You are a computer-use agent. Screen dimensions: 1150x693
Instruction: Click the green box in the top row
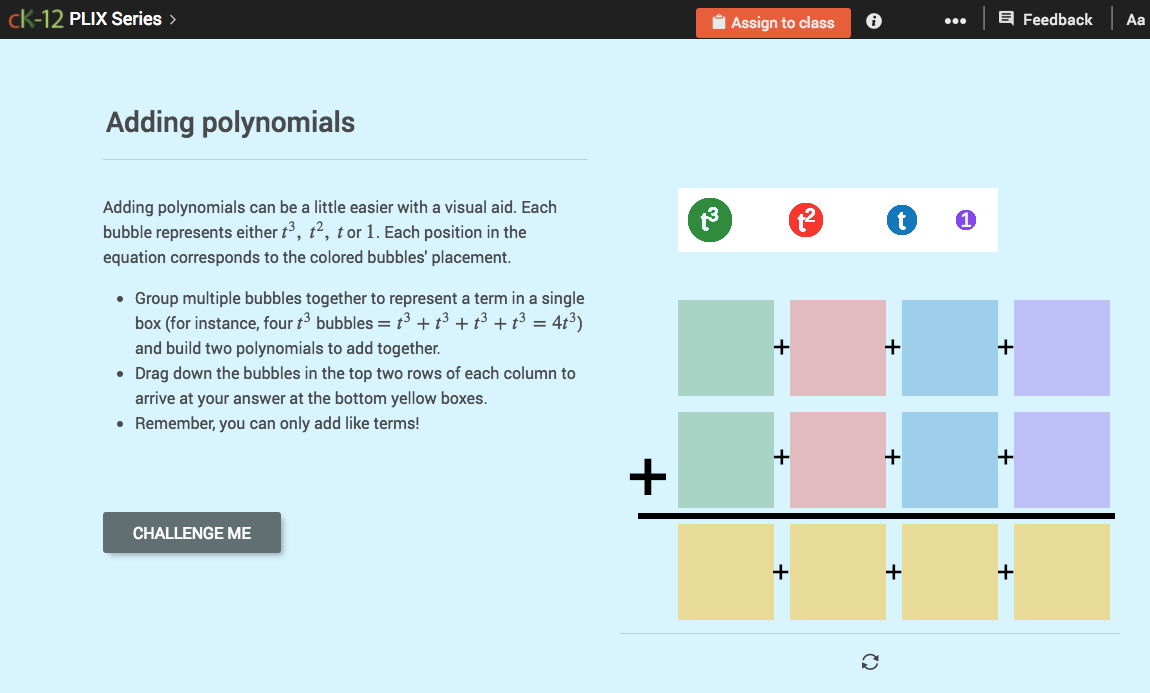(726, 347)
